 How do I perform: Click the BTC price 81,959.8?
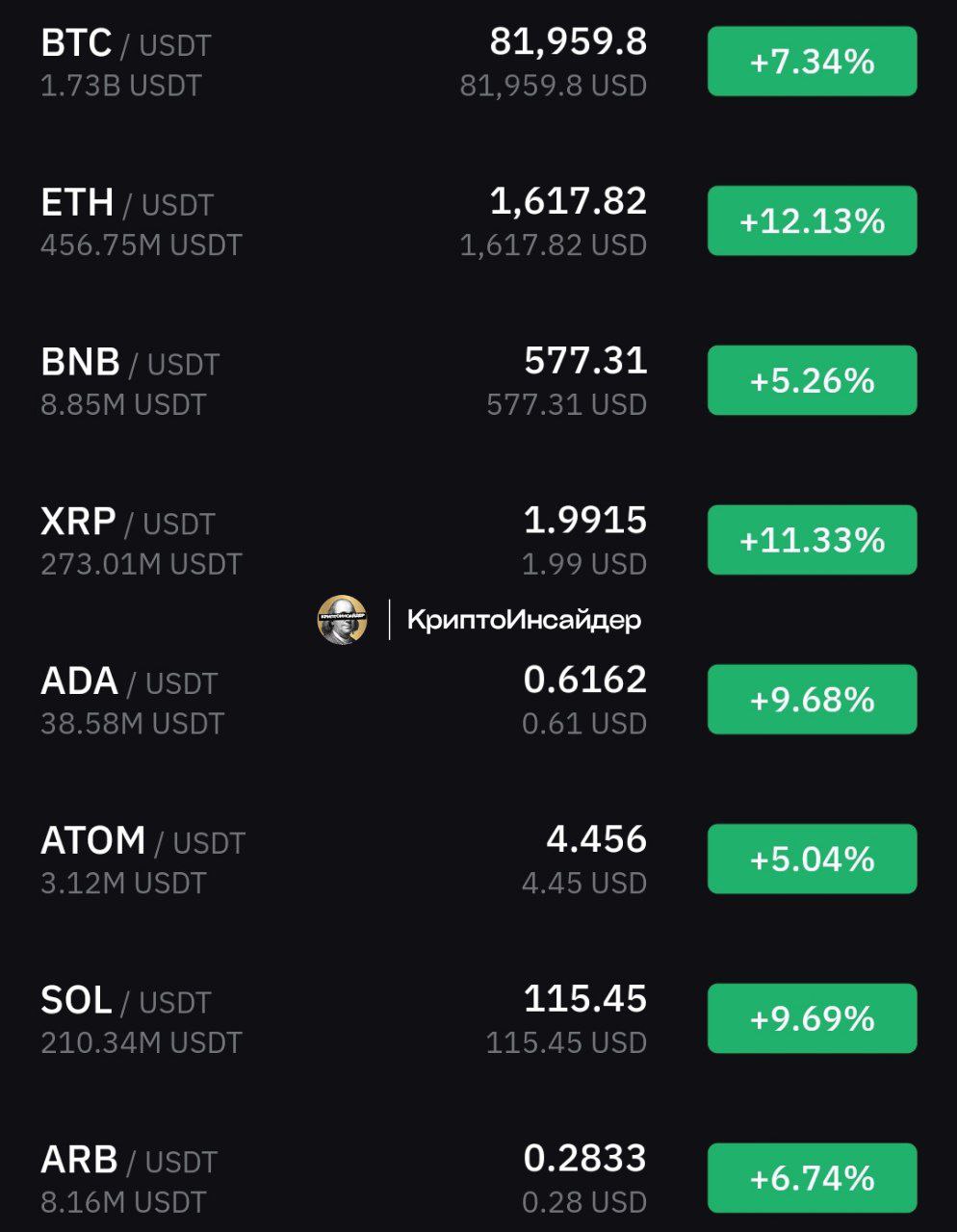(x=568, y=42)
